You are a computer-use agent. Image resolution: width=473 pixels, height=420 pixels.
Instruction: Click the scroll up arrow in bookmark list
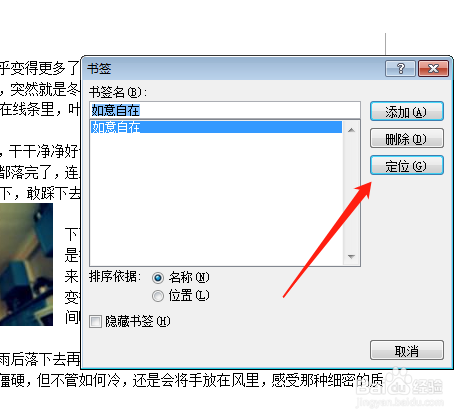351,130
